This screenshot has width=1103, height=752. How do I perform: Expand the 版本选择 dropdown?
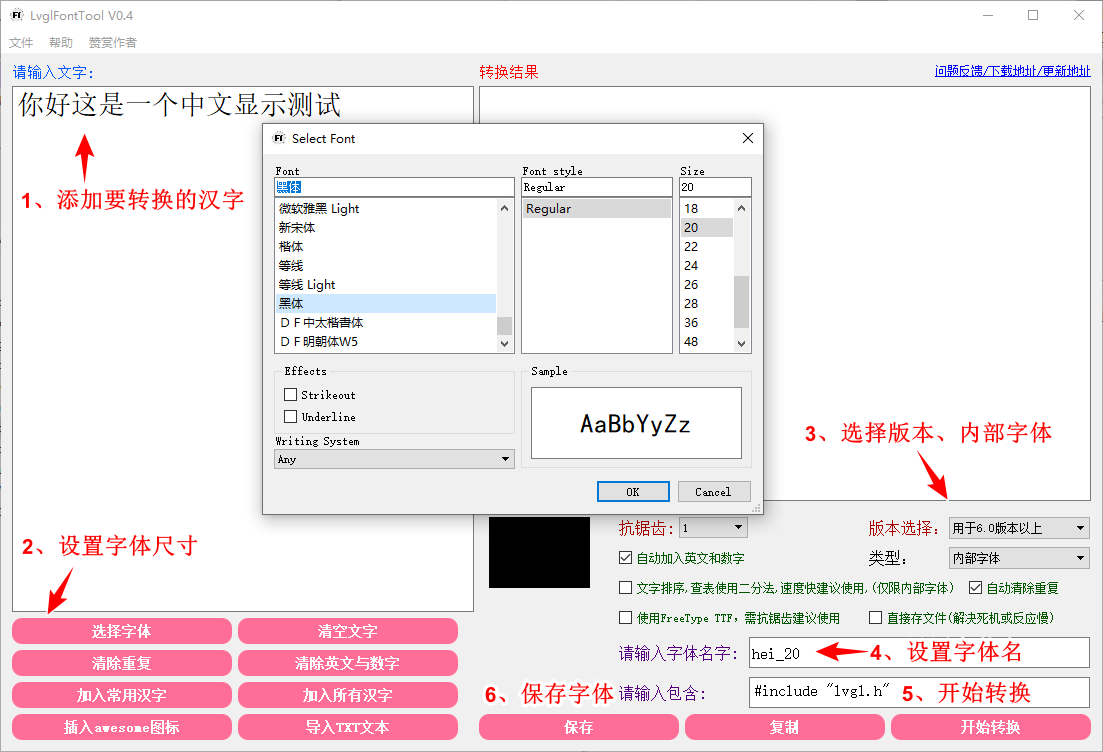coord(1018,528)
